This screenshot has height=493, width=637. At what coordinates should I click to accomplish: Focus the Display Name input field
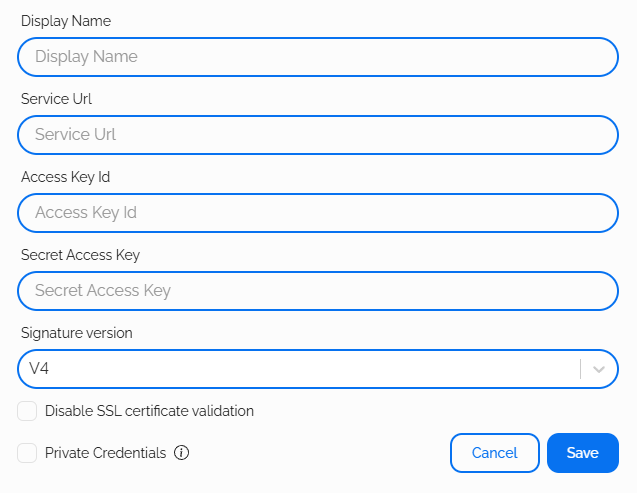(318, 57)
